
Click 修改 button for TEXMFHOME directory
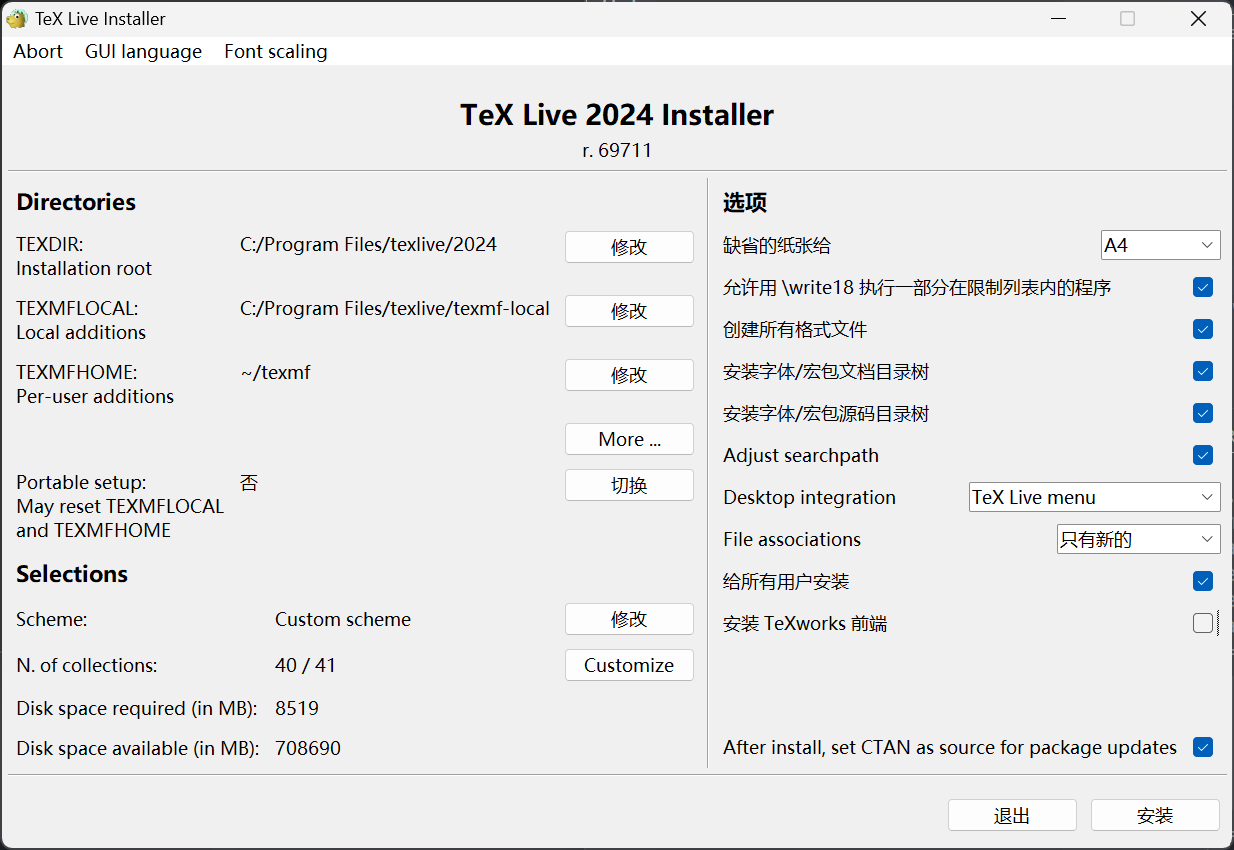(629, 375)
